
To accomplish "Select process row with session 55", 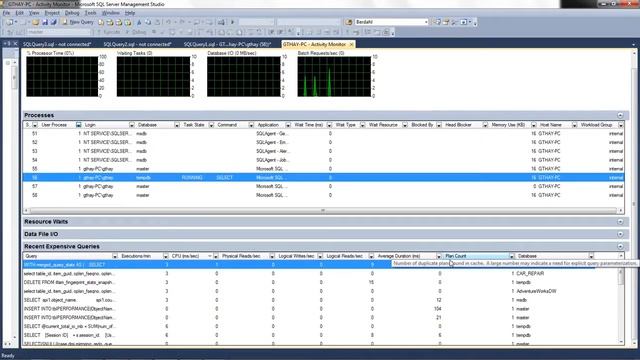I will (x=323, y=169).
